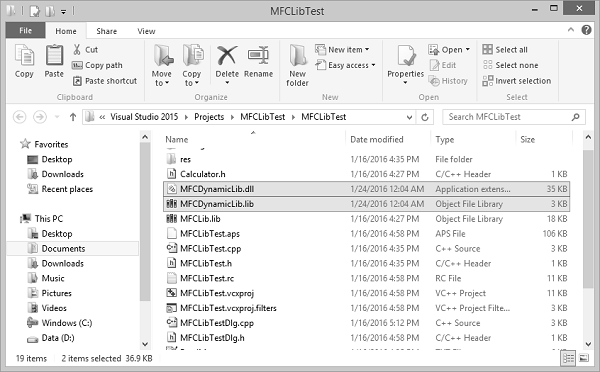Navigate back with the Back arrow
The width and height of the screenshot is (600, 372).
20,117
